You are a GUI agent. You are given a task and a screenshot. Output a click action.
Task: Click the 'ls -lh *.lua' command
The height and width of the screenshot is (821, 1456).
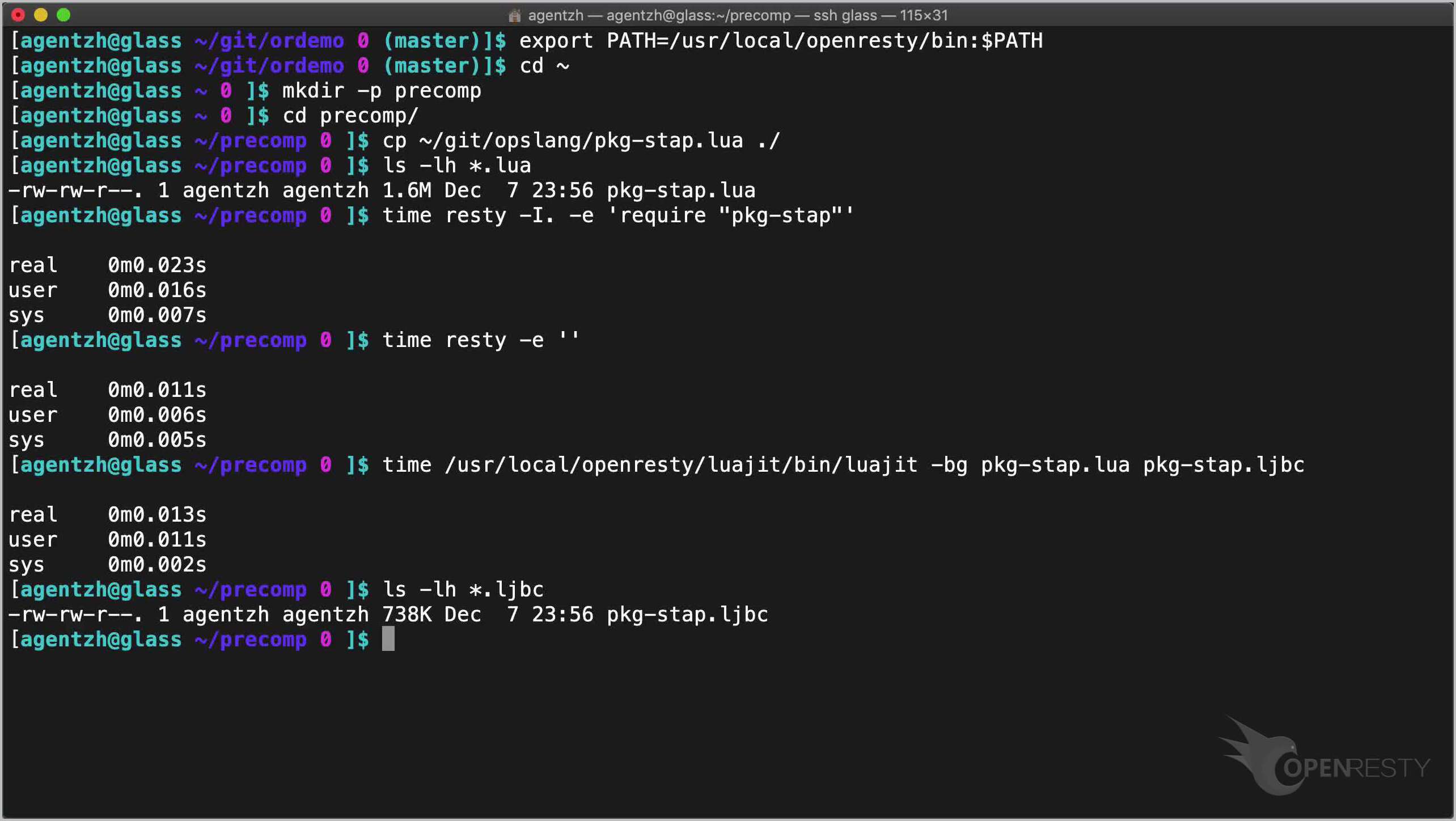[x=456, y=166]
